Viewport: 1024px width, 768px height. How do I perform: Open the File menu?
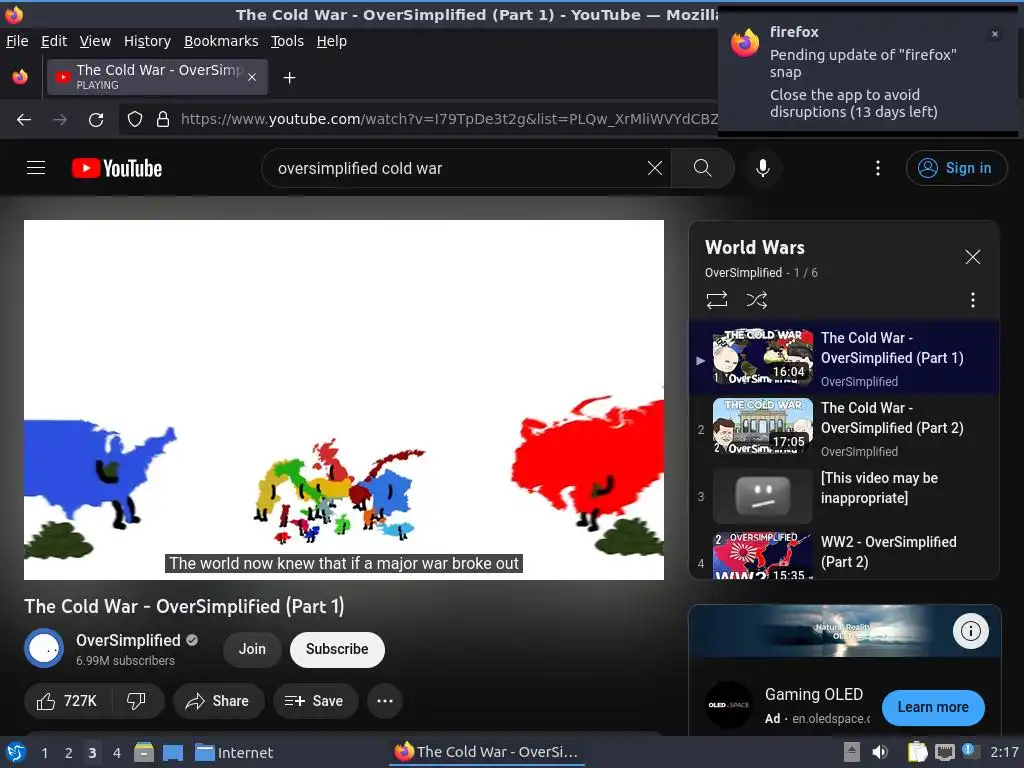coord(17,41)
